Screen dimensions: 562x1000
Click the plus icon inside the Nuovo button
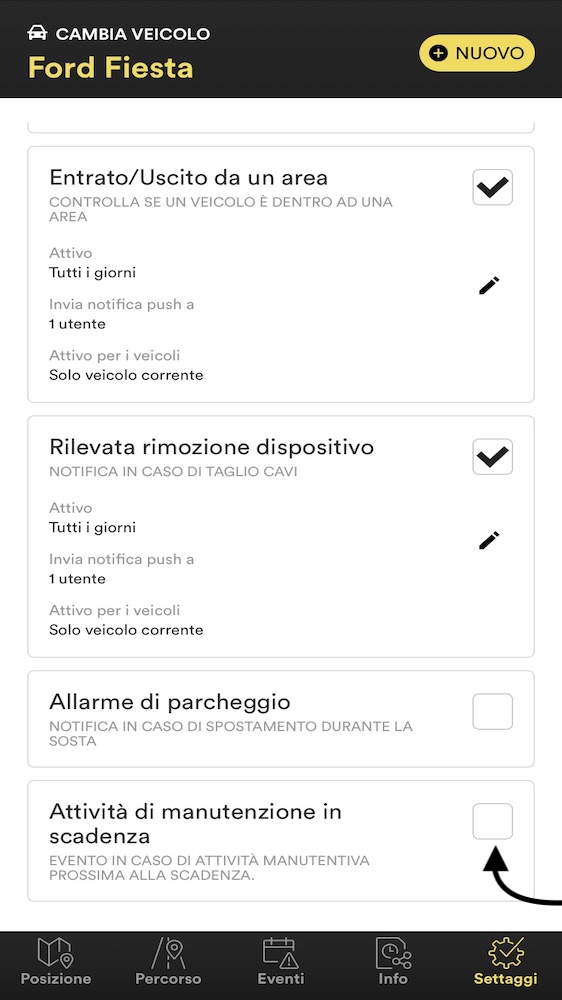point(438,53)
